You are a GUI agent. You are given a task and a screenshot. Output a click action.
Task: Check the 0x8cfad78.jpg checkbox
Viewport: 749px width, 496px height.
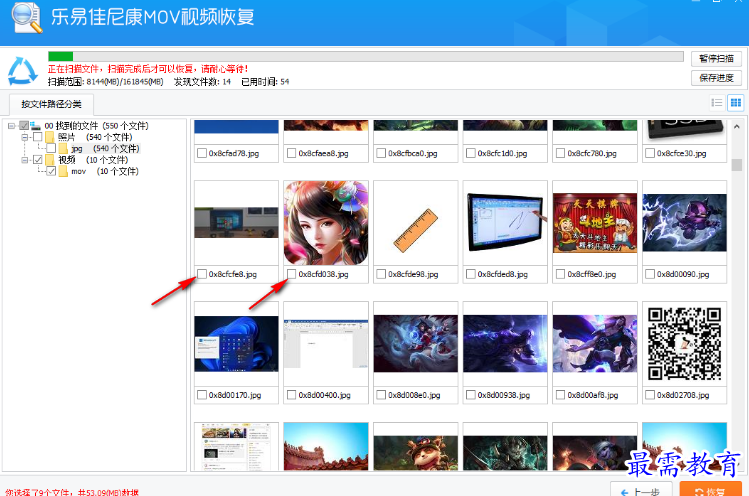pos(202,153)
